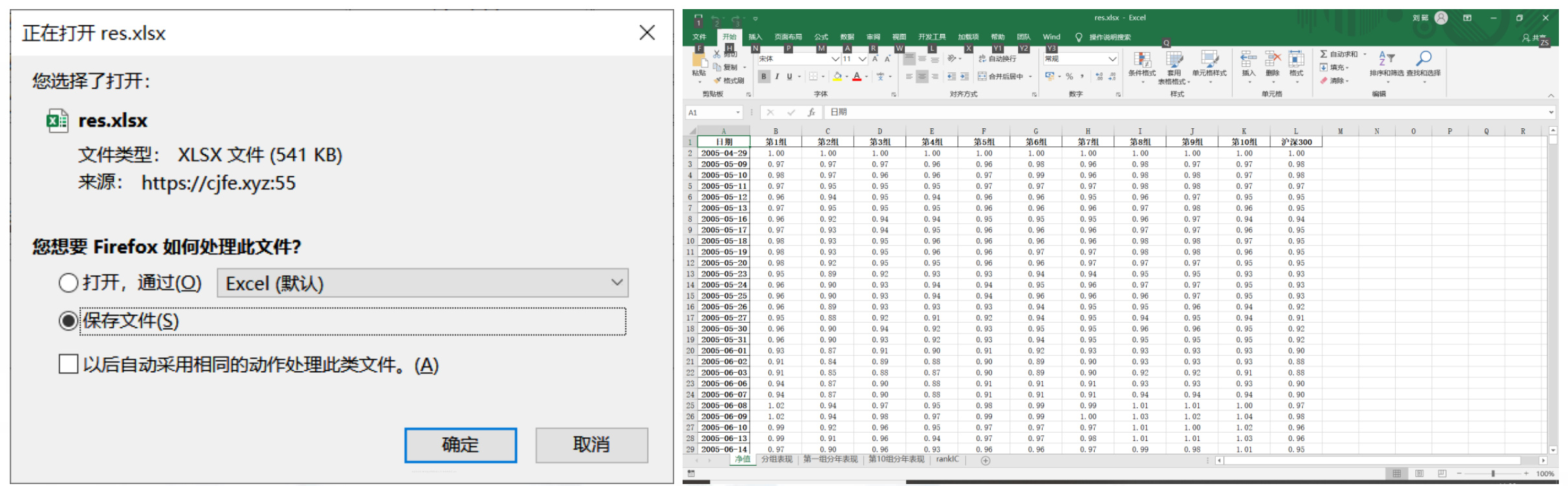Check the auto-apply same action checkbox
This screenshot has width=1568, height=486.
[x=68, y=364]
